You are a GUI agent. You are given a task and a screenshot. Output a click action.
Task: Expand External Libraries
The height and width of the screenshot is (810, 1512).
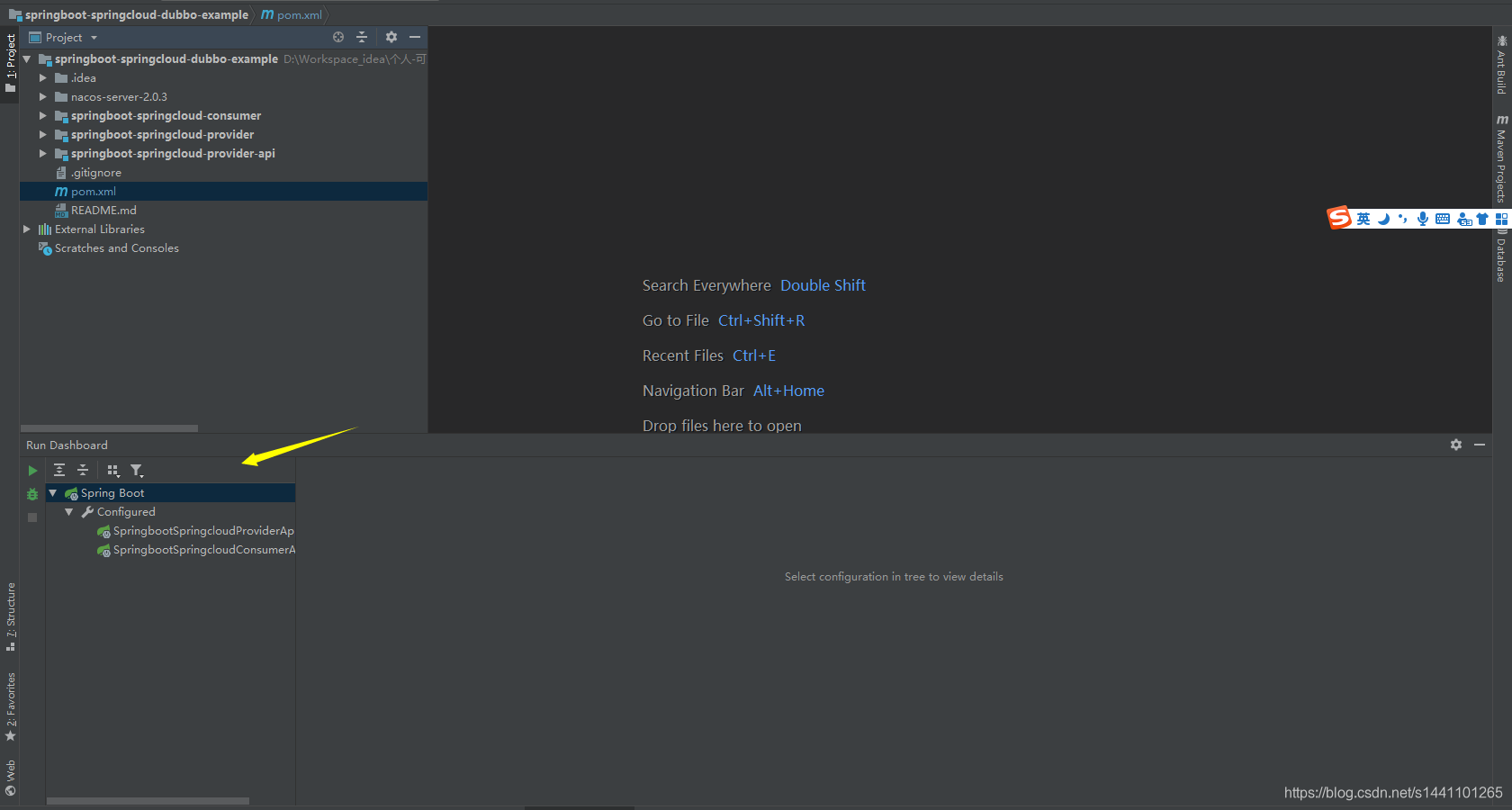[x=27, y=229]
